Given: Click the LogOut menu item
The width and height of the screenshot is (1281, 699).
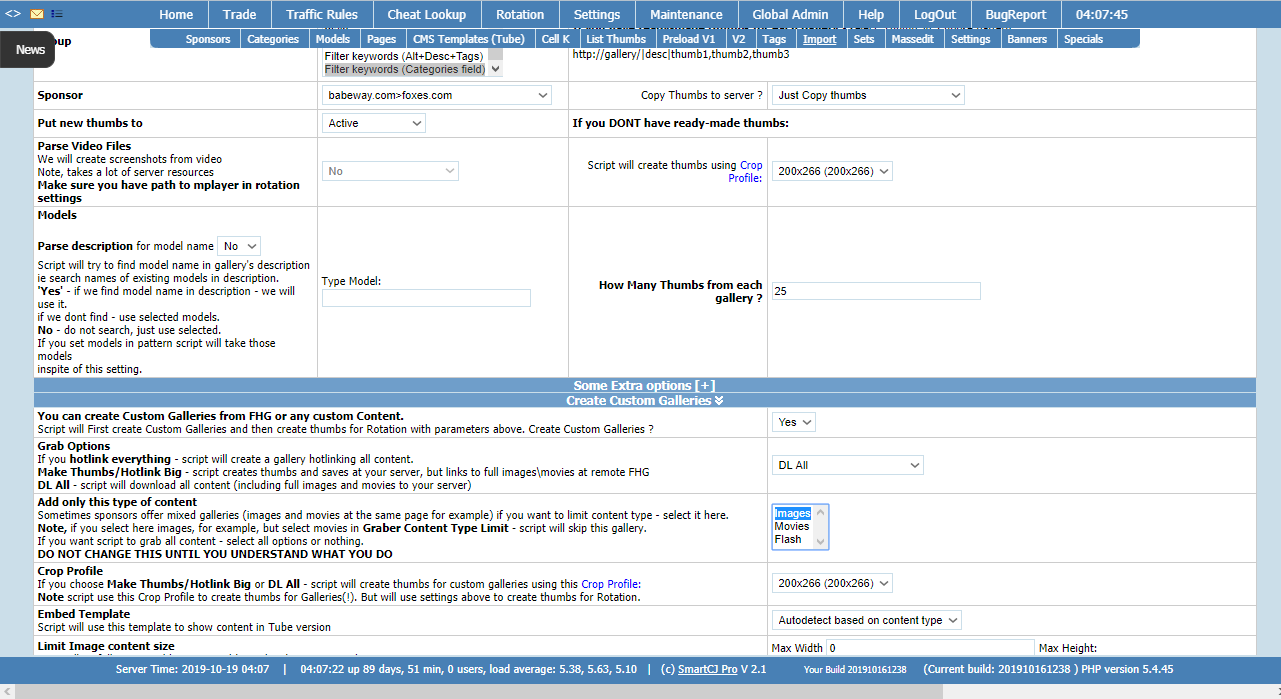Looking at the screenshot, I should coord(935,14).
